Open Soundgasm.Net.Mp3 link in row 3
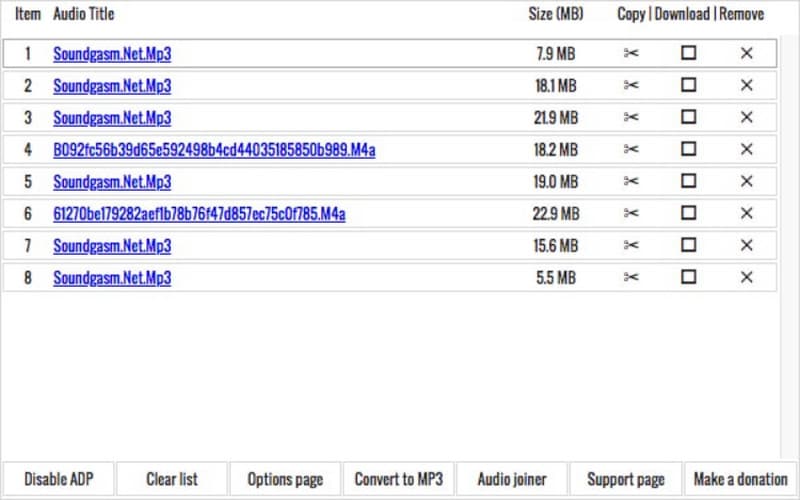 tap(112, 118)
